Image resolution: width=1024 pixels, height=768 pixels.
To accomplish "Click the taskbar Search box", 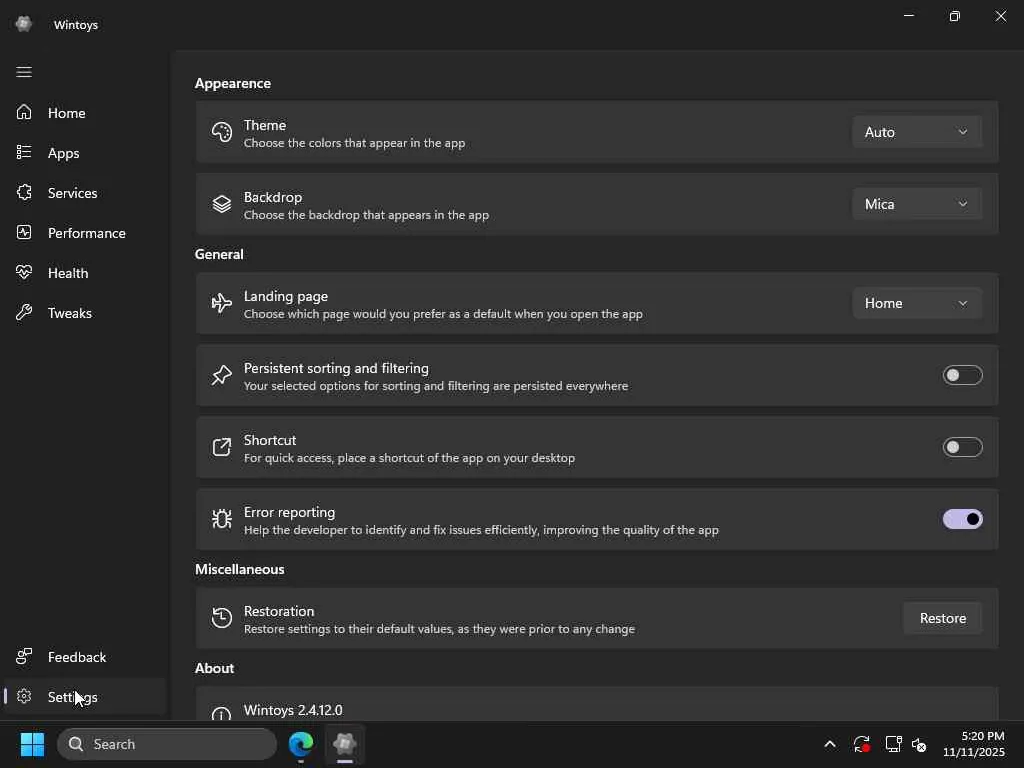I will click(167, 744).
